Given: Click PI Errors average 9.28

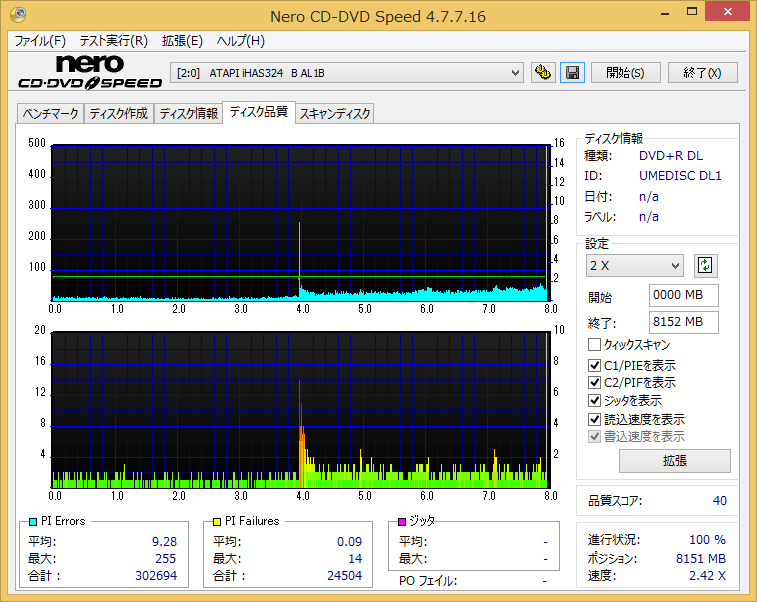Looking at the screenshot, I should point(164,542).
